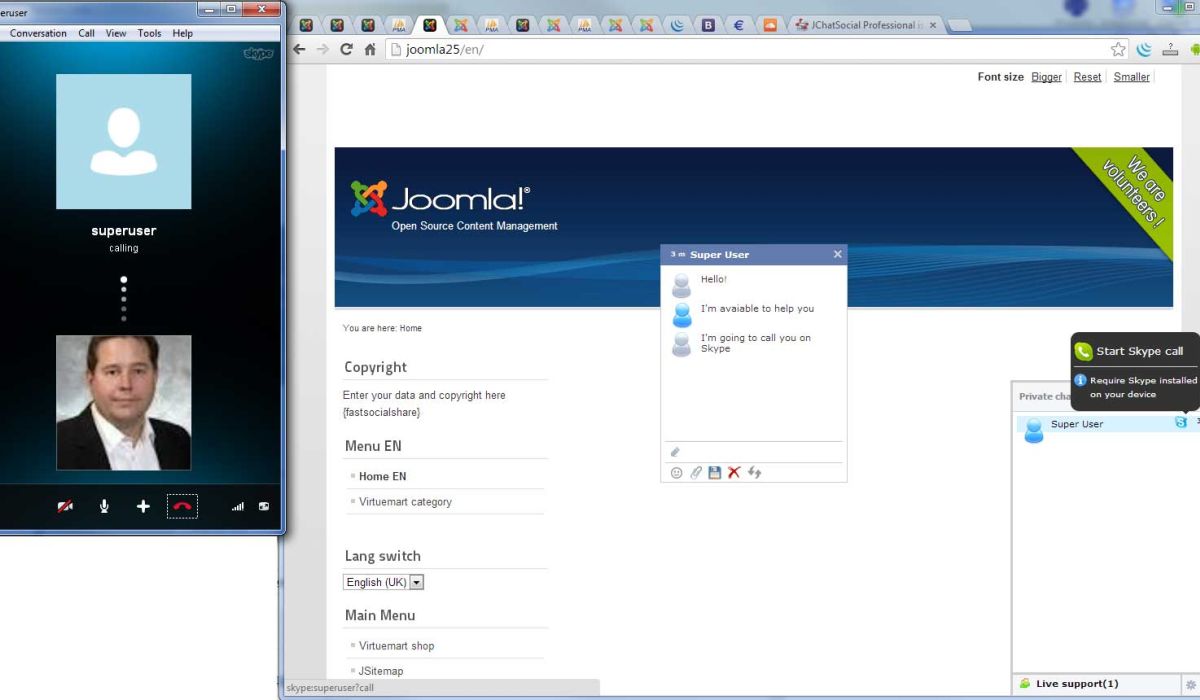Open the Call menu in Skype
Screen dimensions: 1200x700
pyautogui.click(x=87, y=33)
